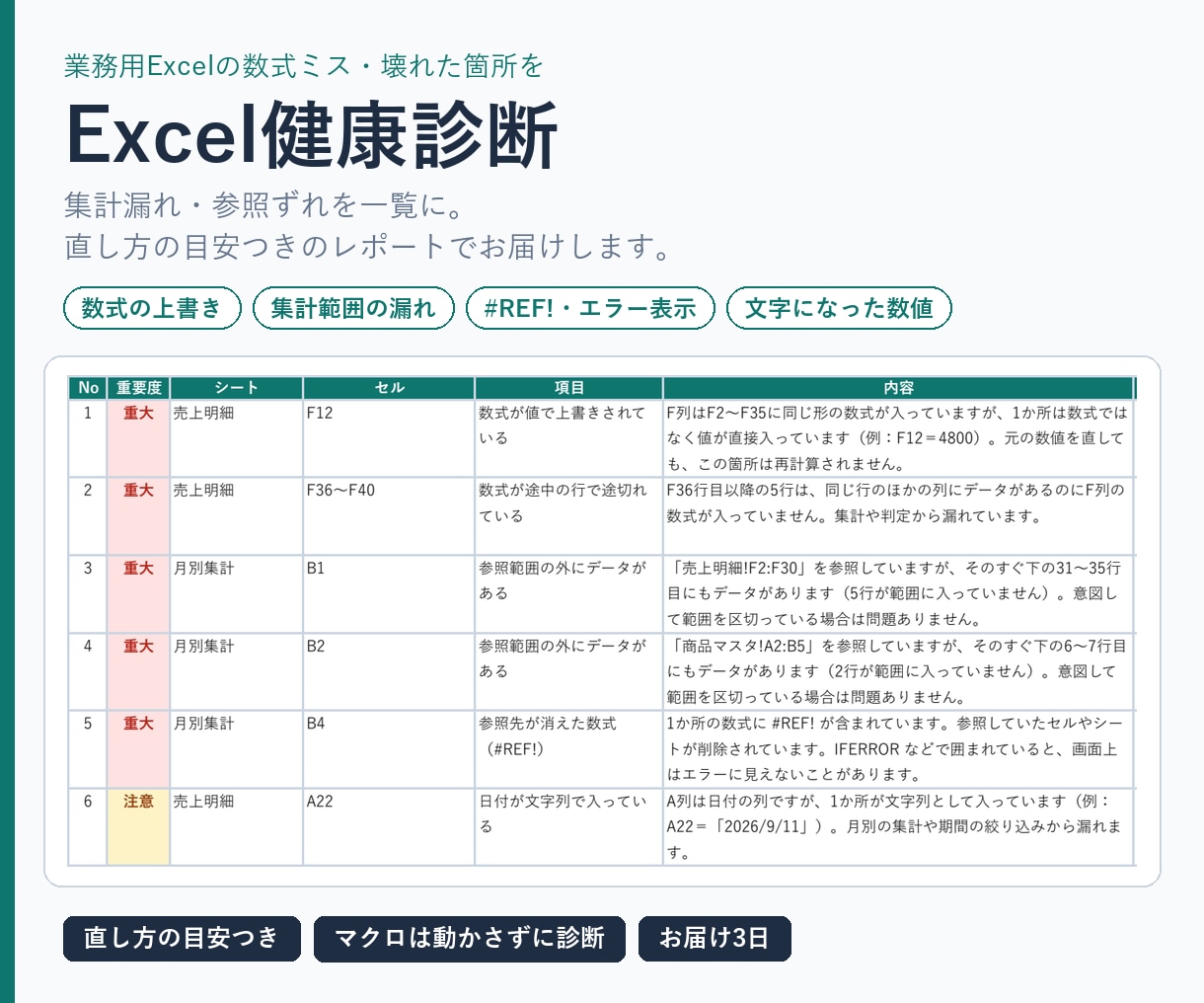1204x1003 pixels.
Task: Click the お届け3日 badge
Action: 715,938
